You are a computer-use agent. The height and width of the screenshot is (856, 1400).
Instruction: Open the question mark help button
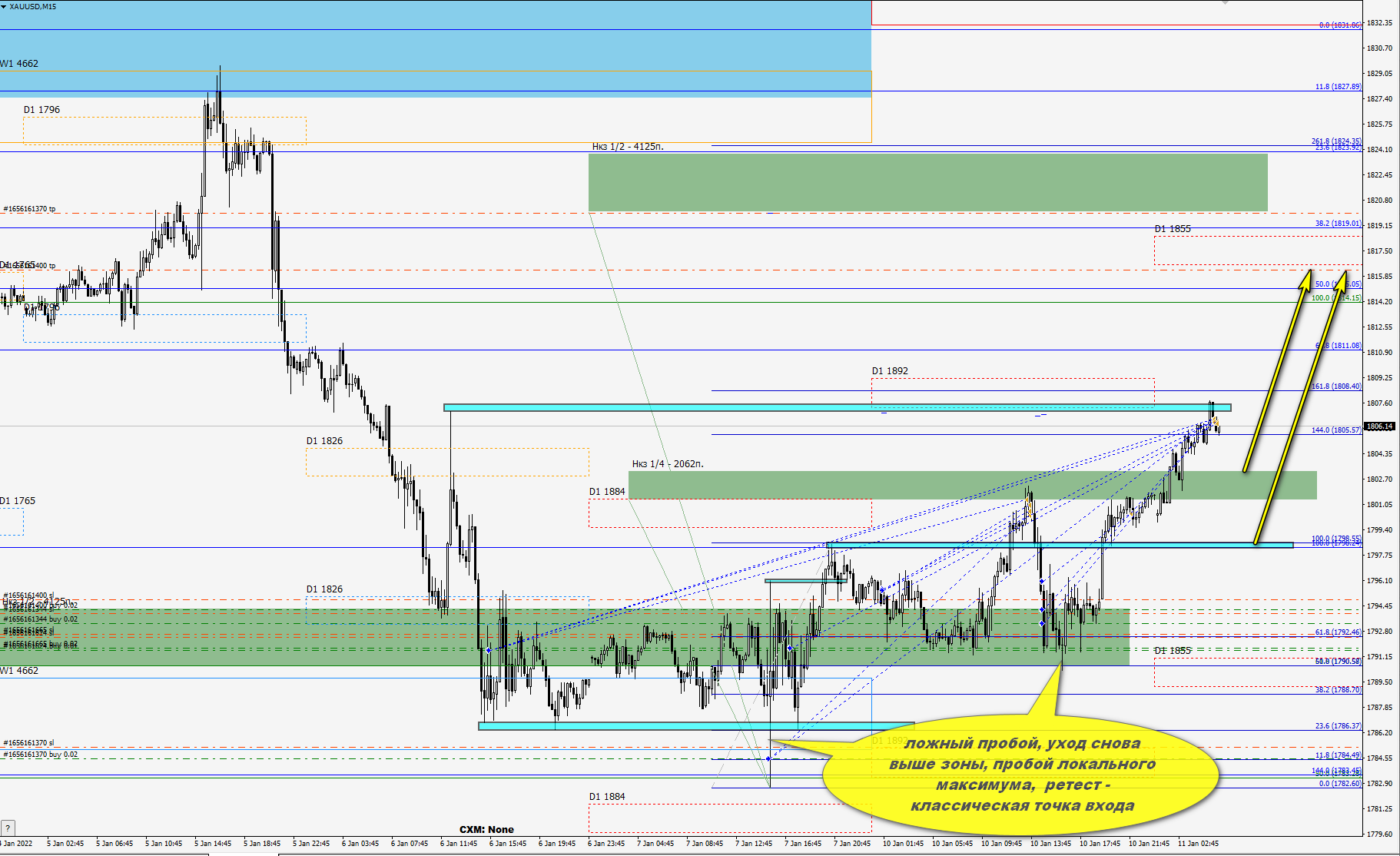pos(8,828)
